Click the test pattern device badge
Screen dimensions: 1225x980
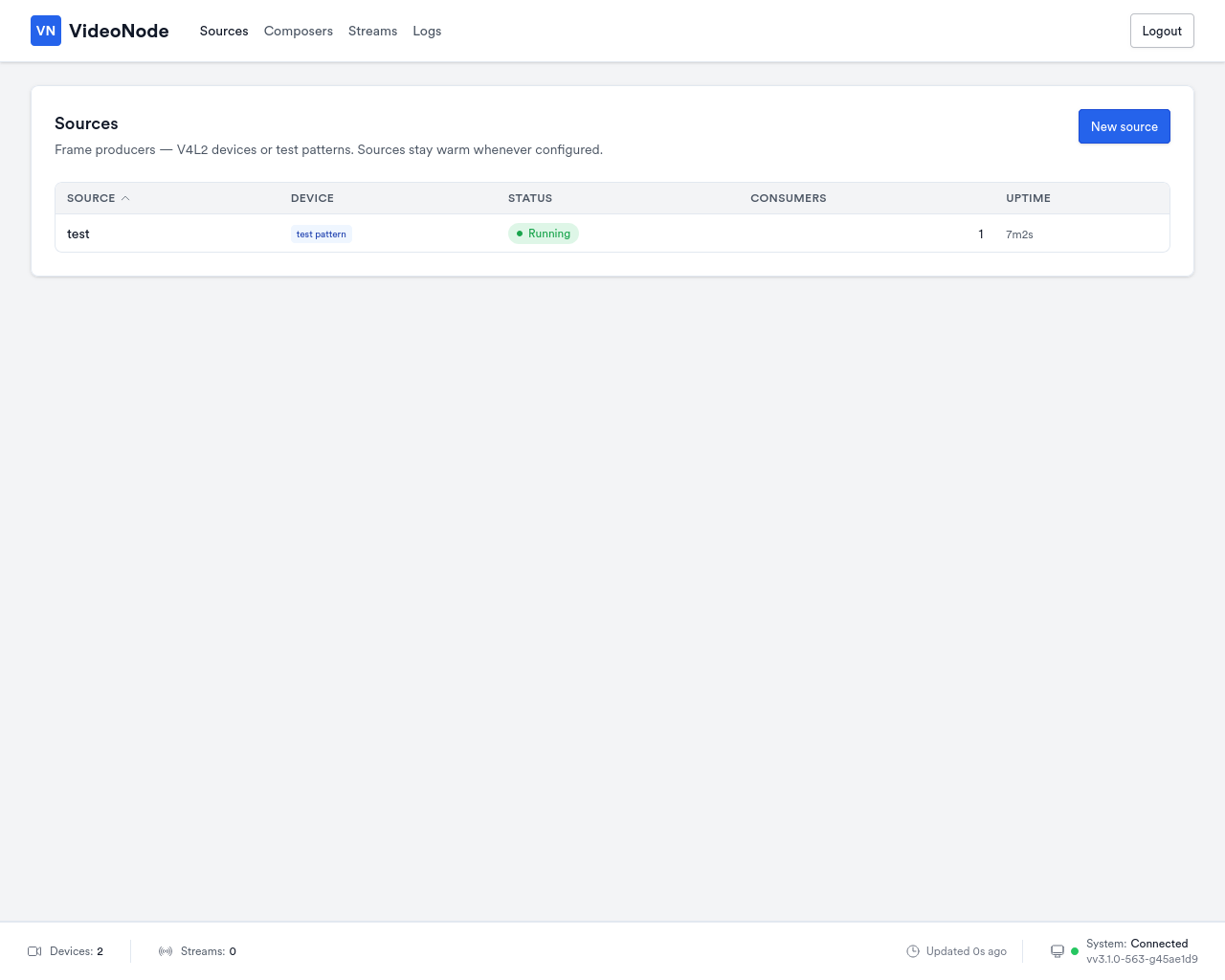[x=322, y=234]
